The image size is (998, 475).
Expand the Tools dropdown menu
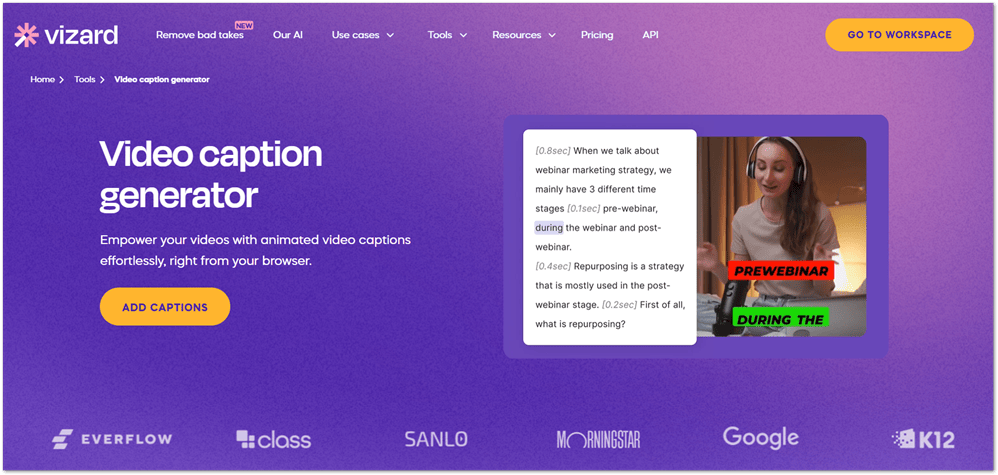[447, 35]
